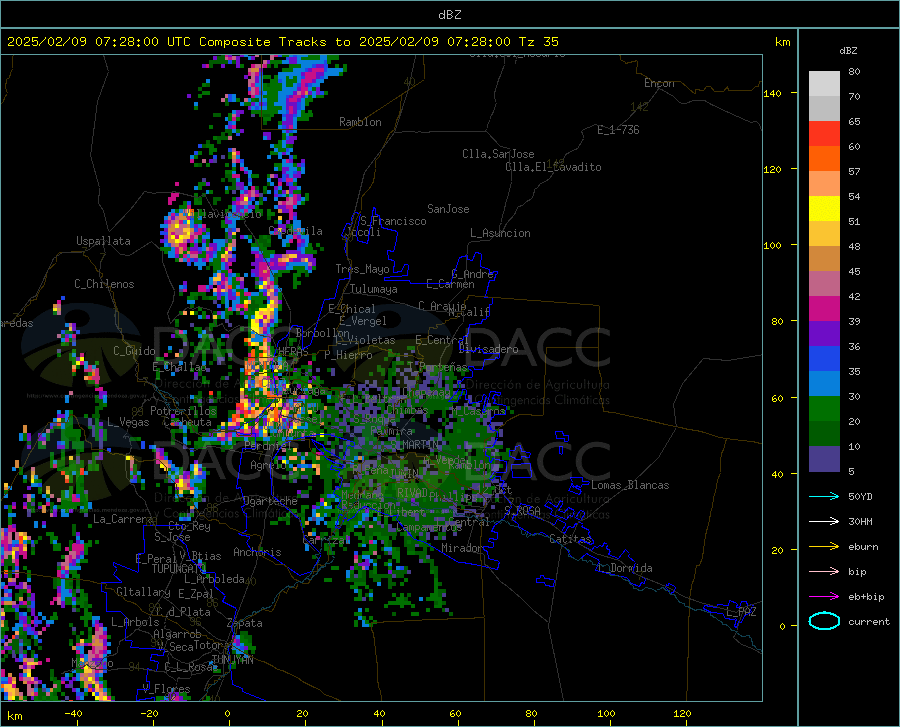Click the 'current' legend label

point(869,621)
